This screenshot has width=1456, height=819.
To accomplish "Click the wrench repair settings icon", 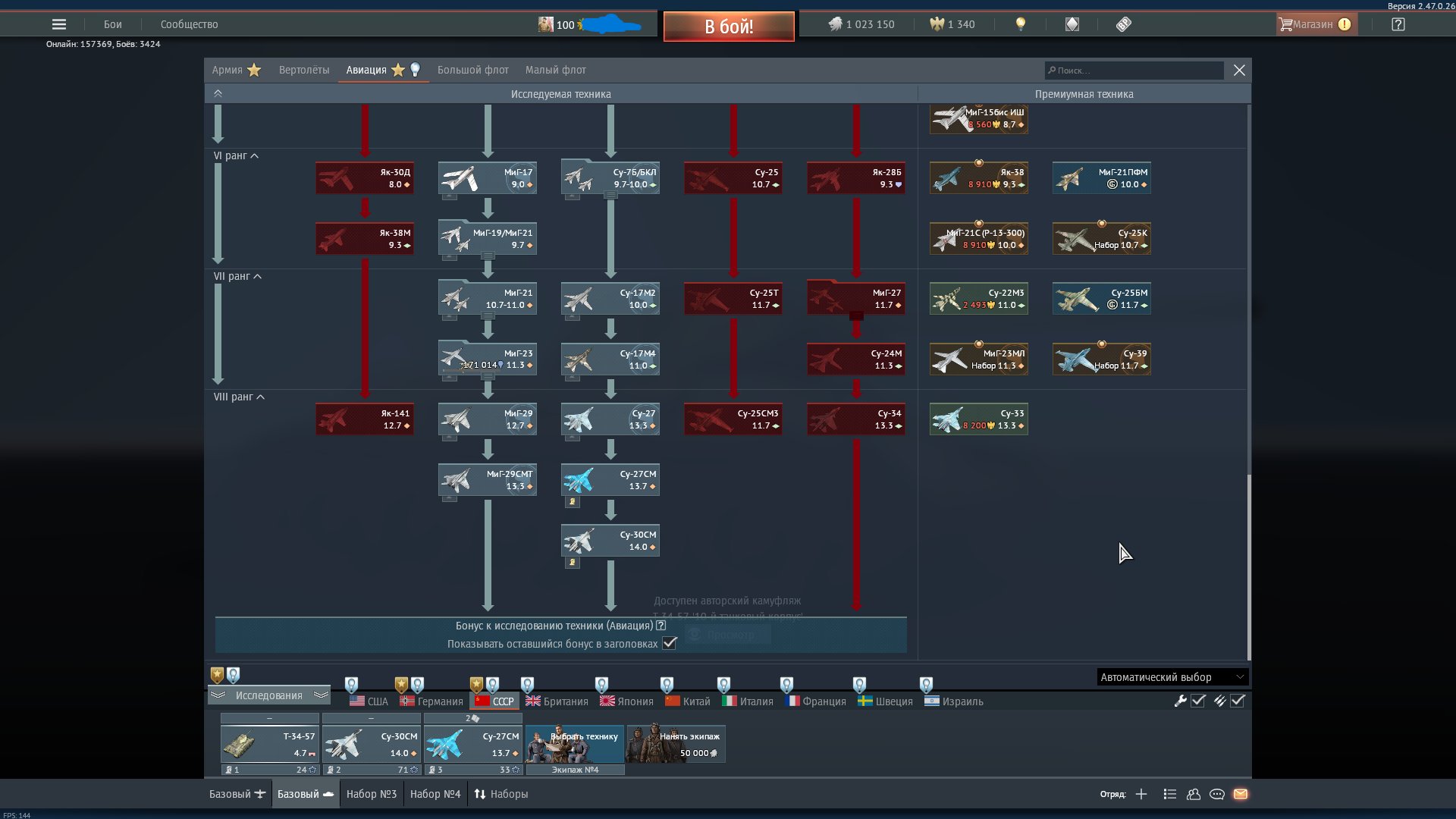I will point(1180,701).
